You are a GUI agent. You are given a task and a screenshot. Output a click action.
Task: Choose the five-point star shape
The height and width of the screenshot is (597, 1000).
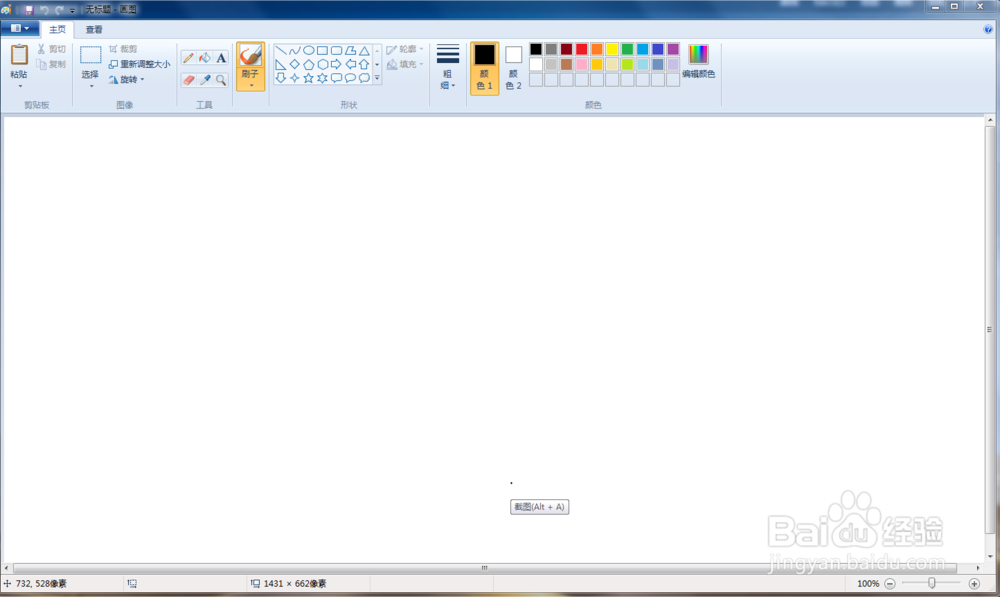point(309,78)
